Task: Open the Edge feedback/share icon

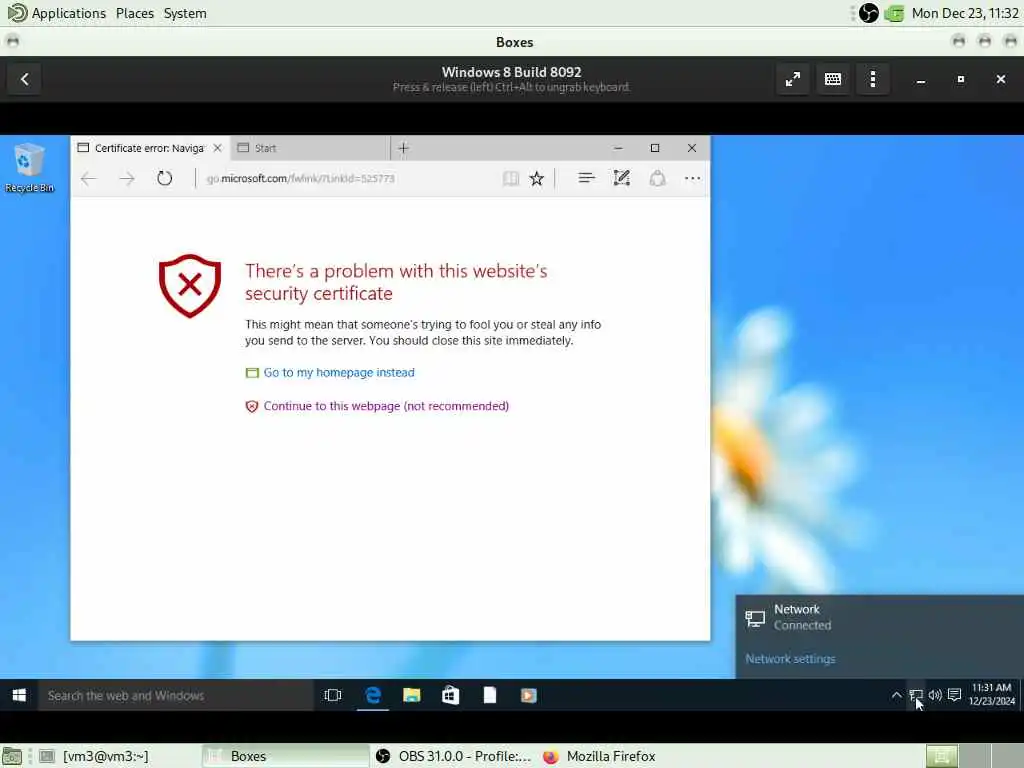Action: coord(658,178)
